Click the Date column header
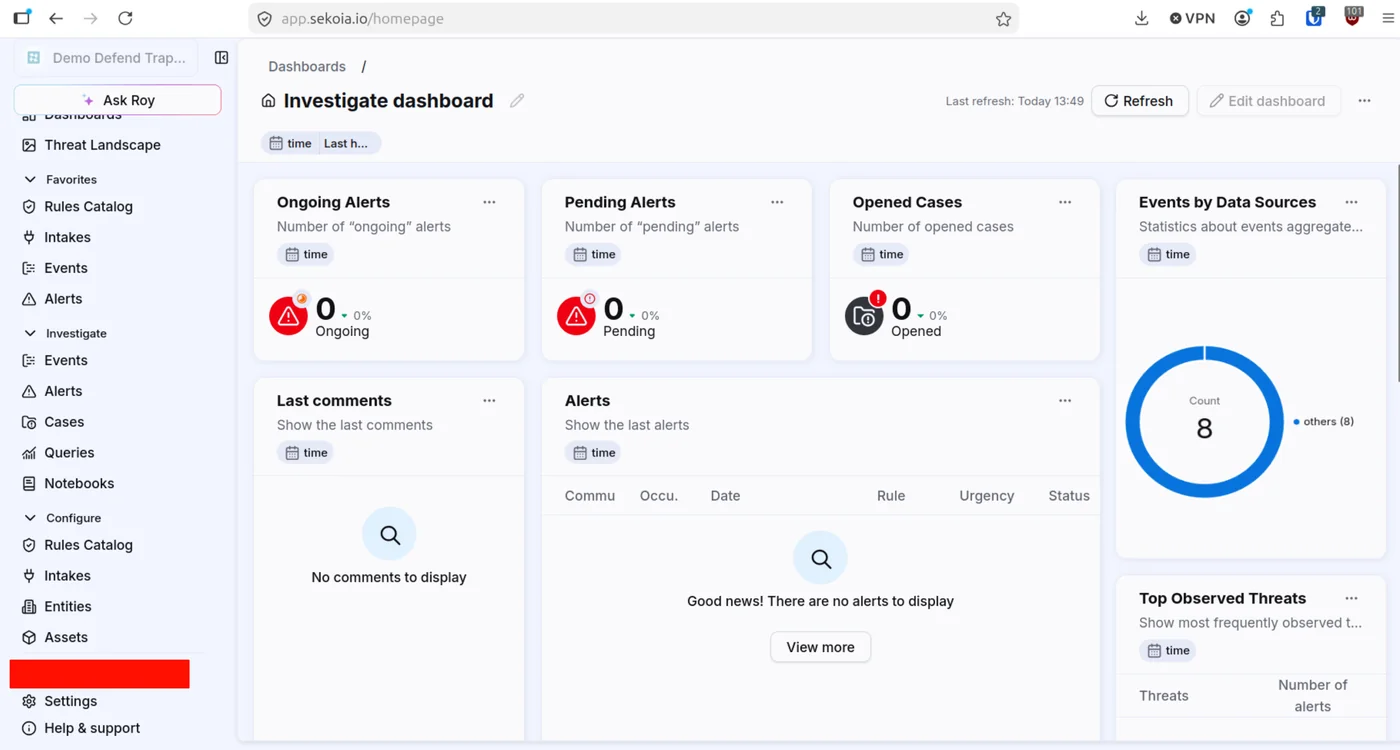1400x750 pixels. tap(725, 496)
